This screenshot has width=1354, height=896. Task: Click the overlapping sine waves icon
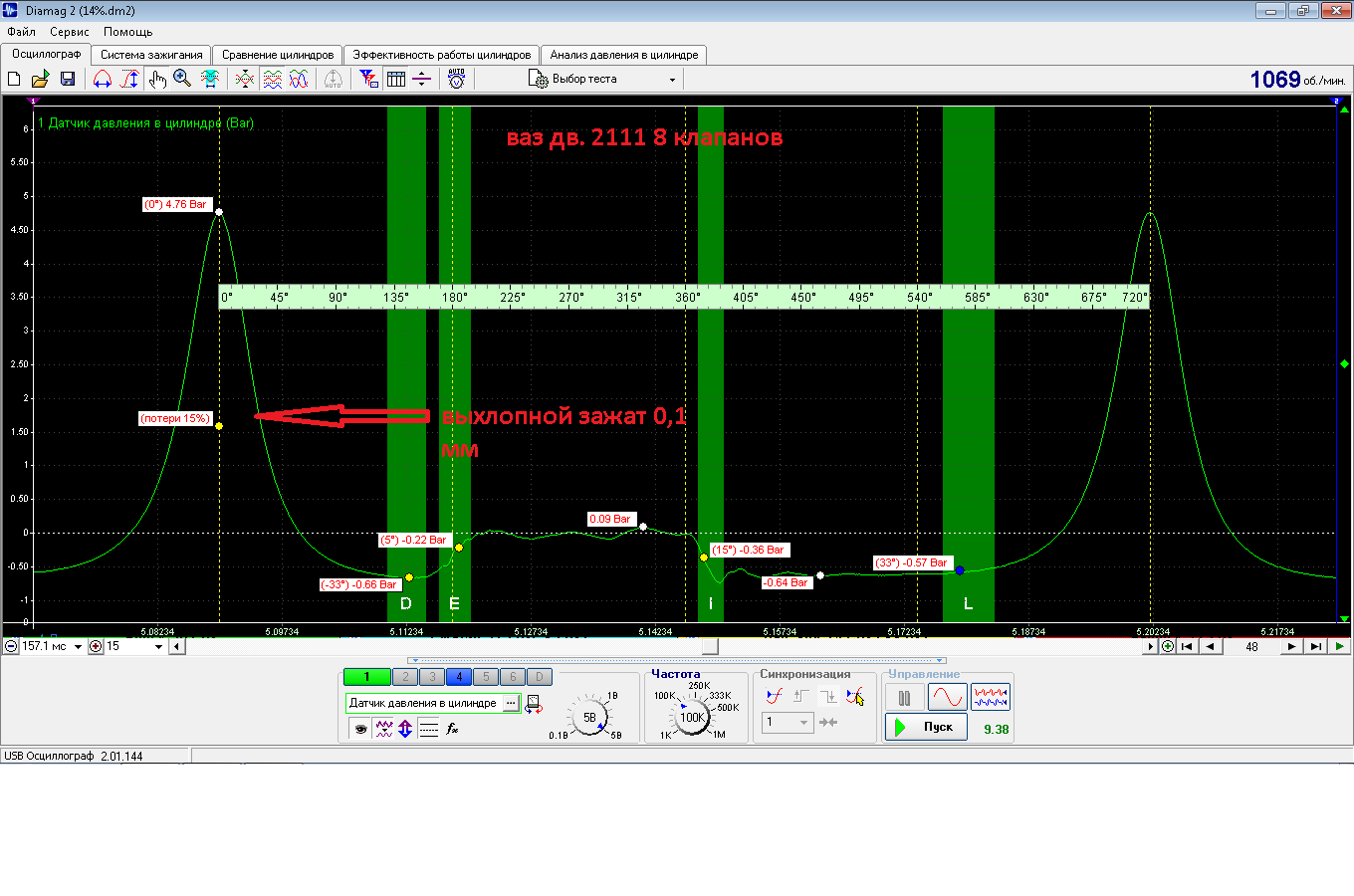coord(299,79)
